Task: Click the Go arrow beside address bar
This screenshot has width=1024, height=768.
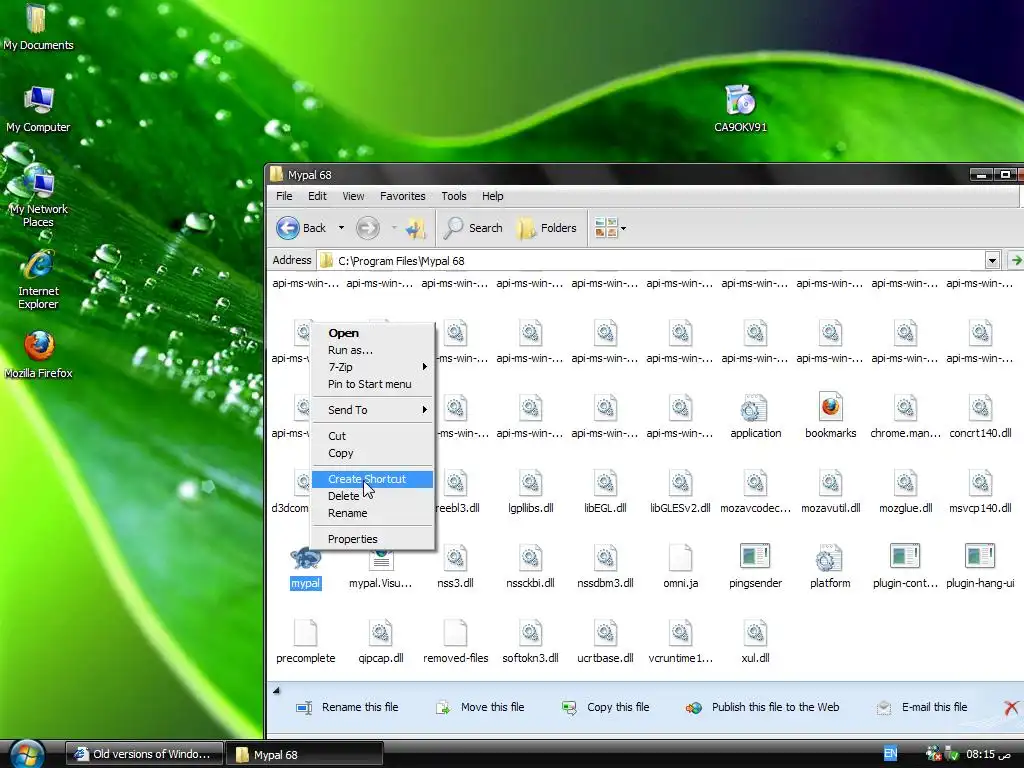Action: (x=1015, y=261)
